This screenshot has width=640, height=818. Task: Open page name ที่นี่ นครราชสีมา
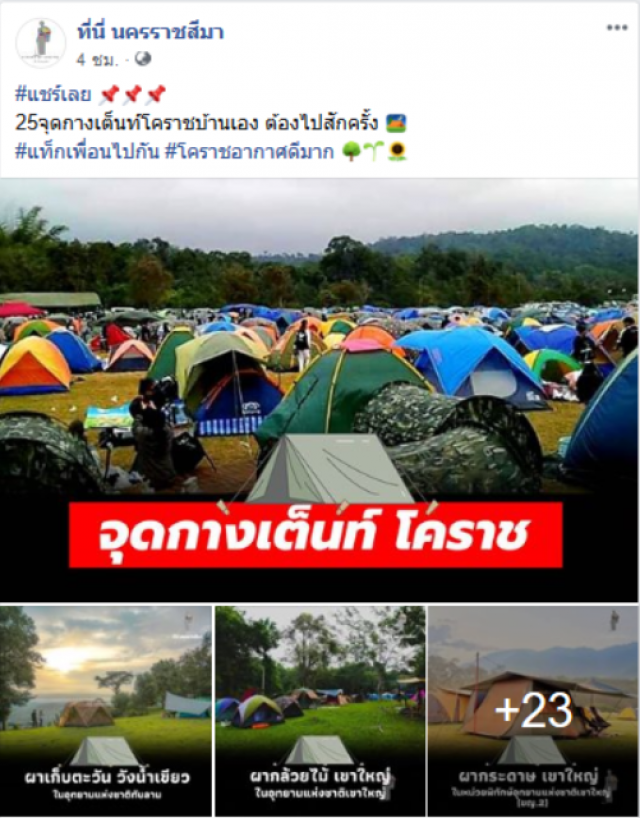point(150,32)
